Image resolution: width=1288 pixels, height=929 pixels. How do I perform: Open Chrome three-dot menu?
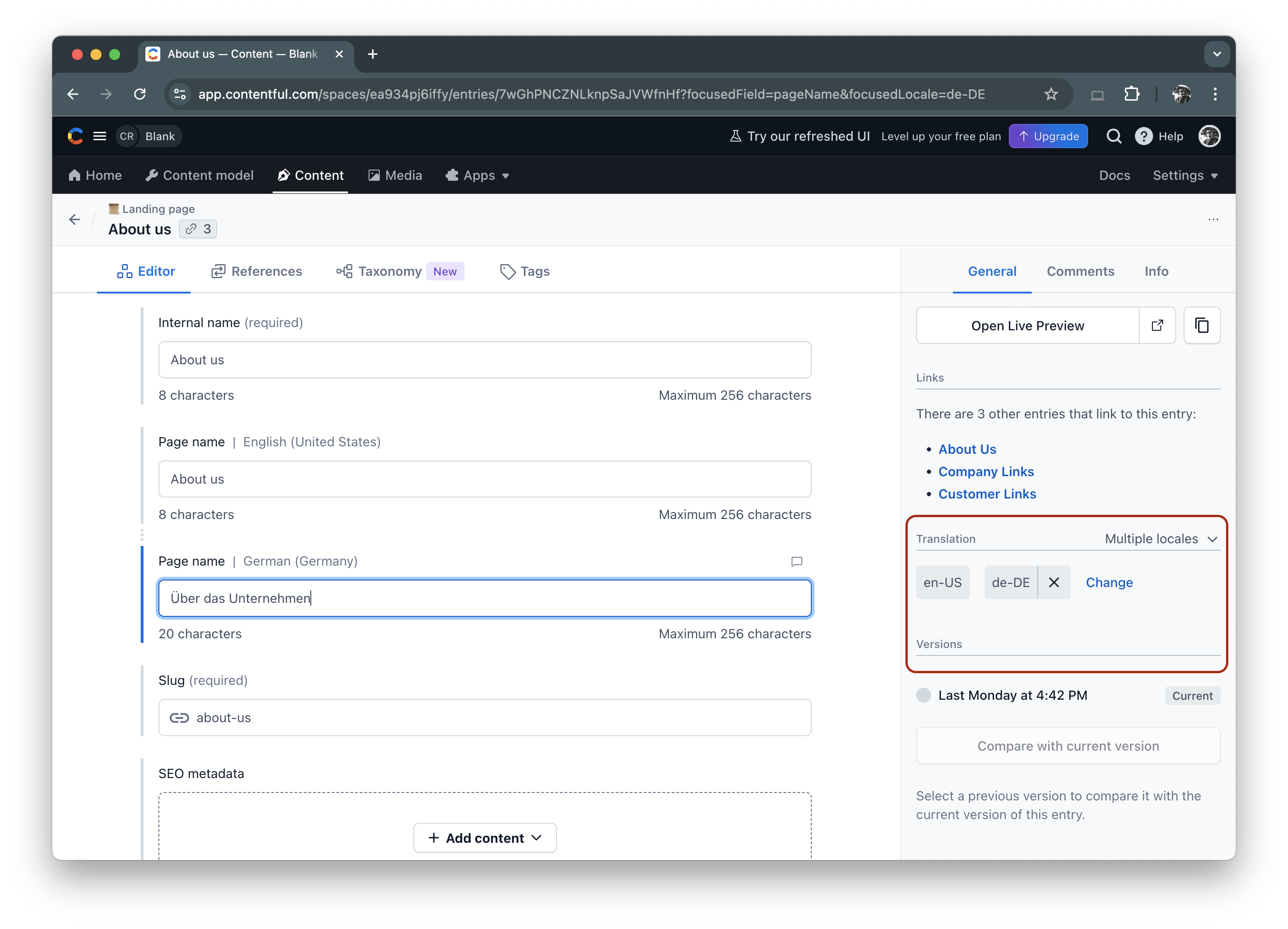1215,94
